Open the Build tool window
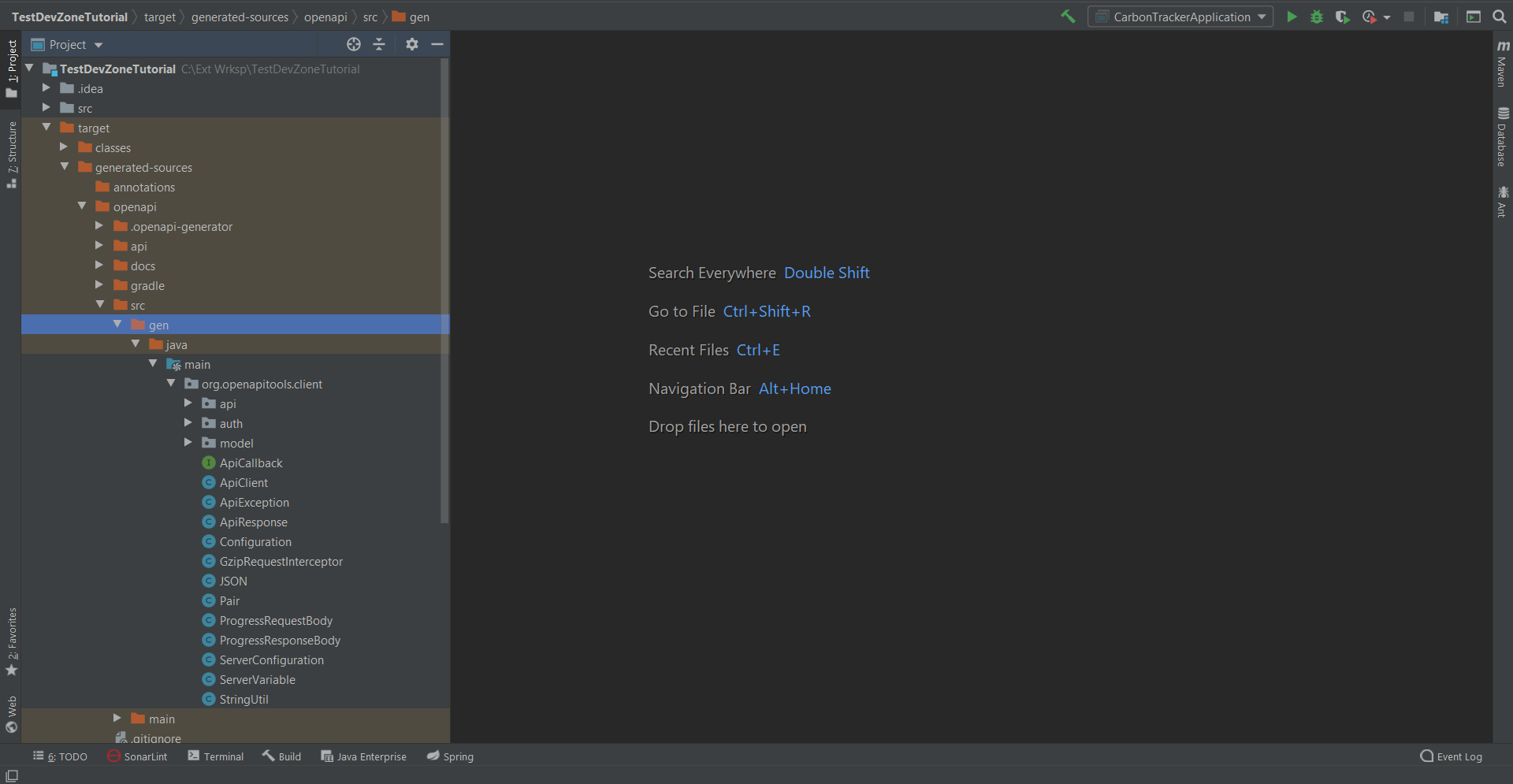This screenshot has height=784, width=1513. coord(282,756)
